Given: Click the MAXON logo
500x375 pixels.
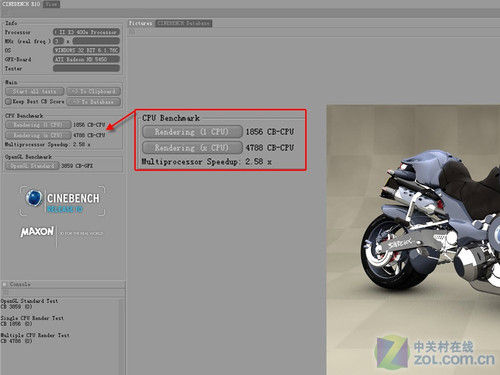Looking at the screenshot, I should click(37, 232).
